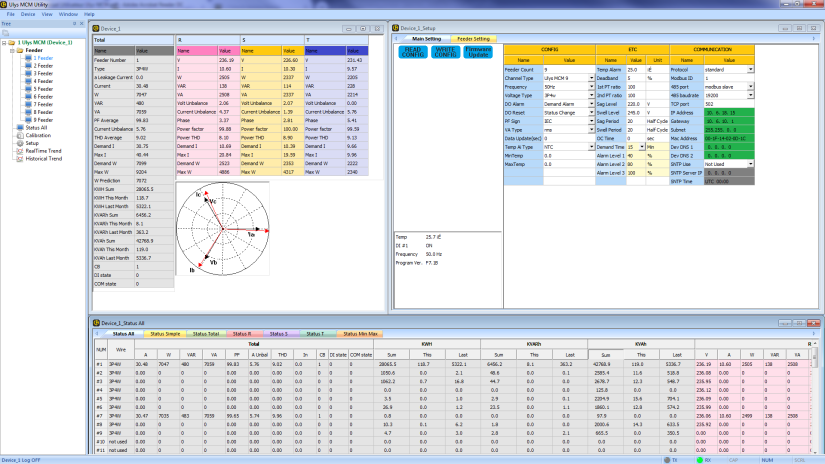Click the Alarm Level 1 value field
825x464 pixels.
point(636,156)
